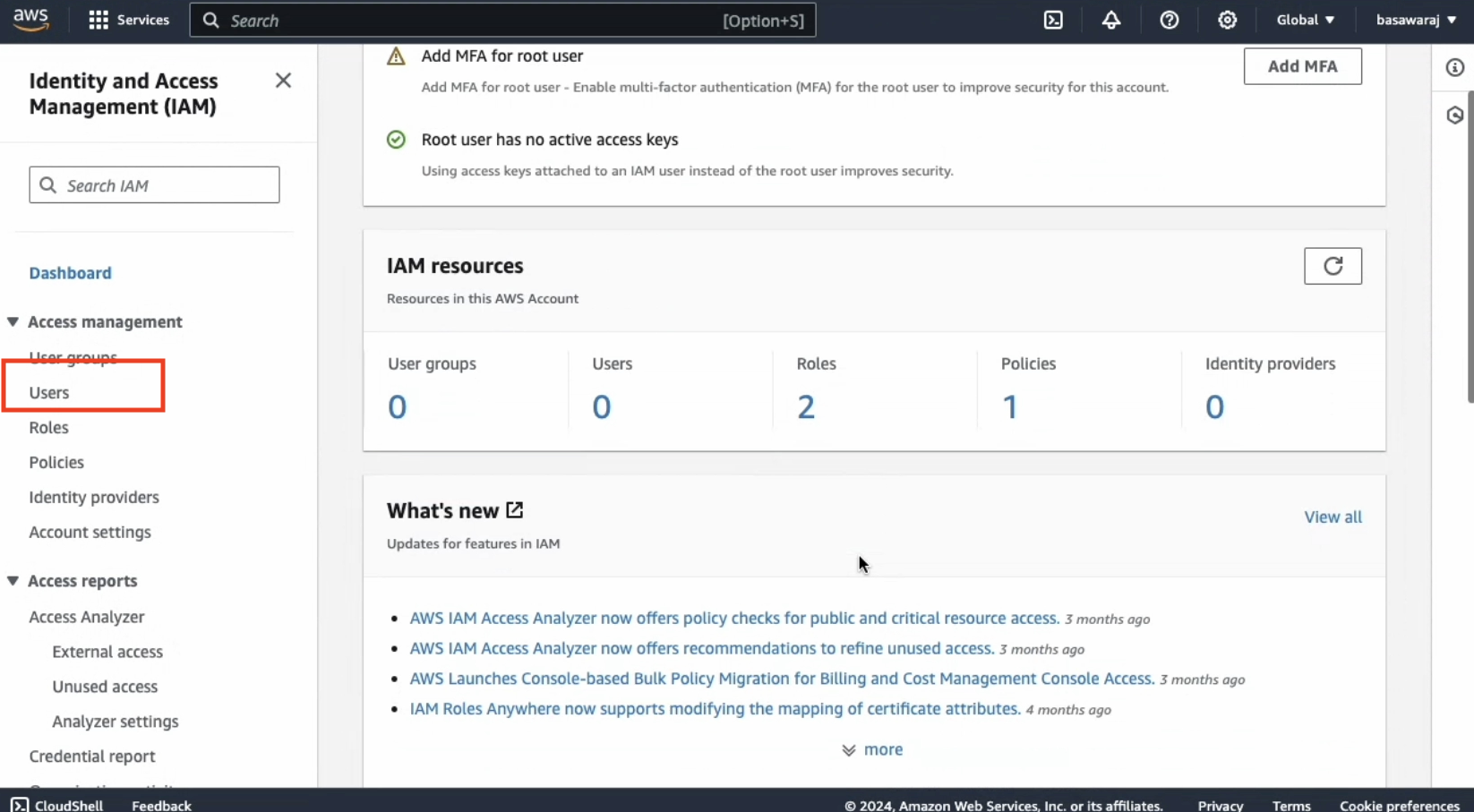Close the IAM navigation panel
The image size is (1474, 812).
click(x=283, y=81)
